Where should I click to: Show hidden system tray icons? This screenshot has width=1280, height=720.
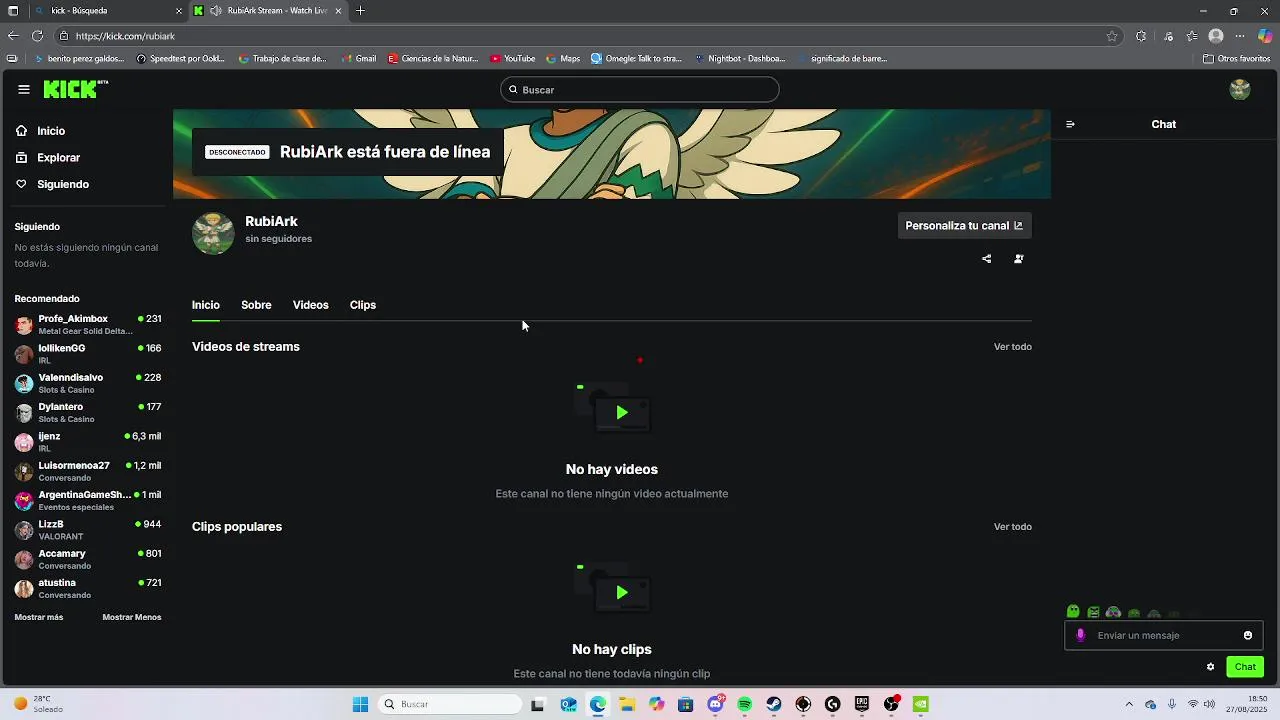point(1129,704)
